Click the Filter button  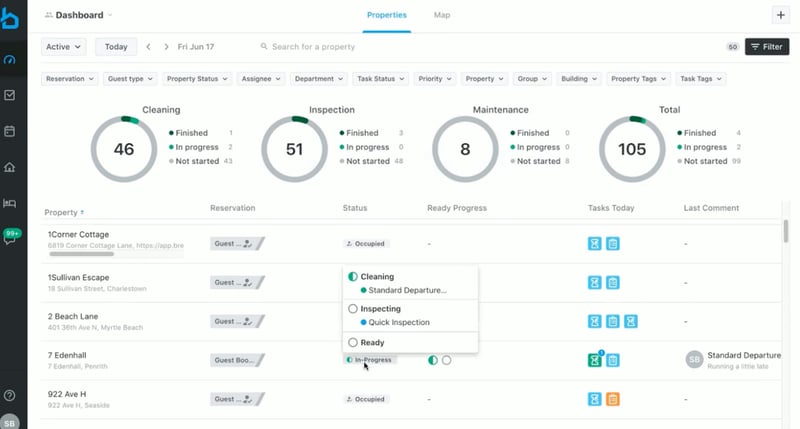[766, 47]
